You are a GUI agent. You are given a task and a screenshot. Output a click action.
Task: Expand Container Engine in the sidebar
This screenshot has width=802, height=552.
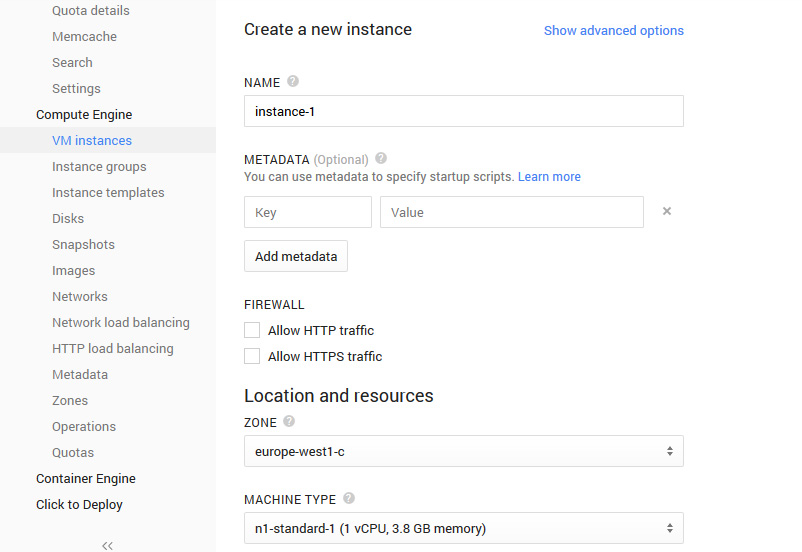86,479
